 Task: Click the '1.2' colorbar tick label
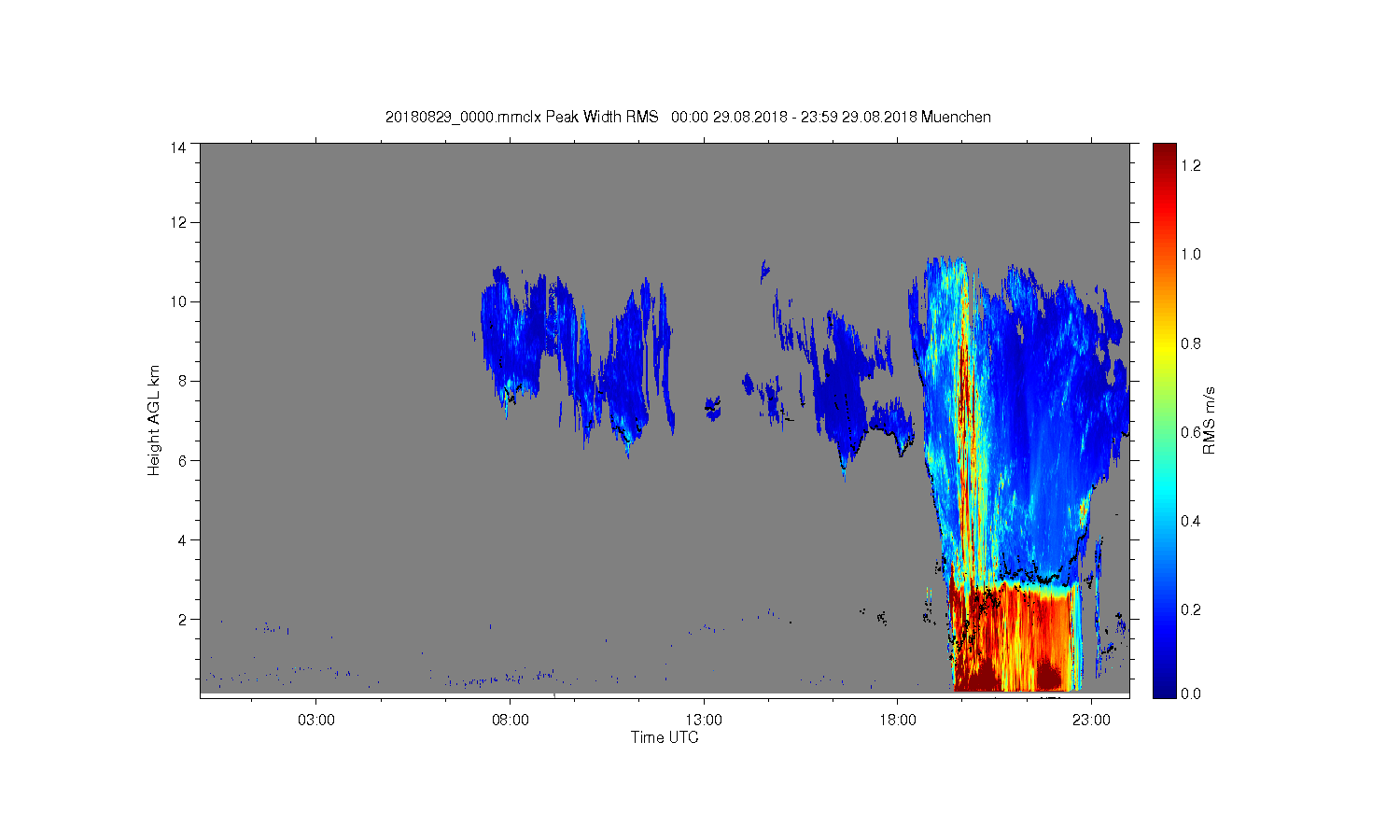(x=1191, y=165)
